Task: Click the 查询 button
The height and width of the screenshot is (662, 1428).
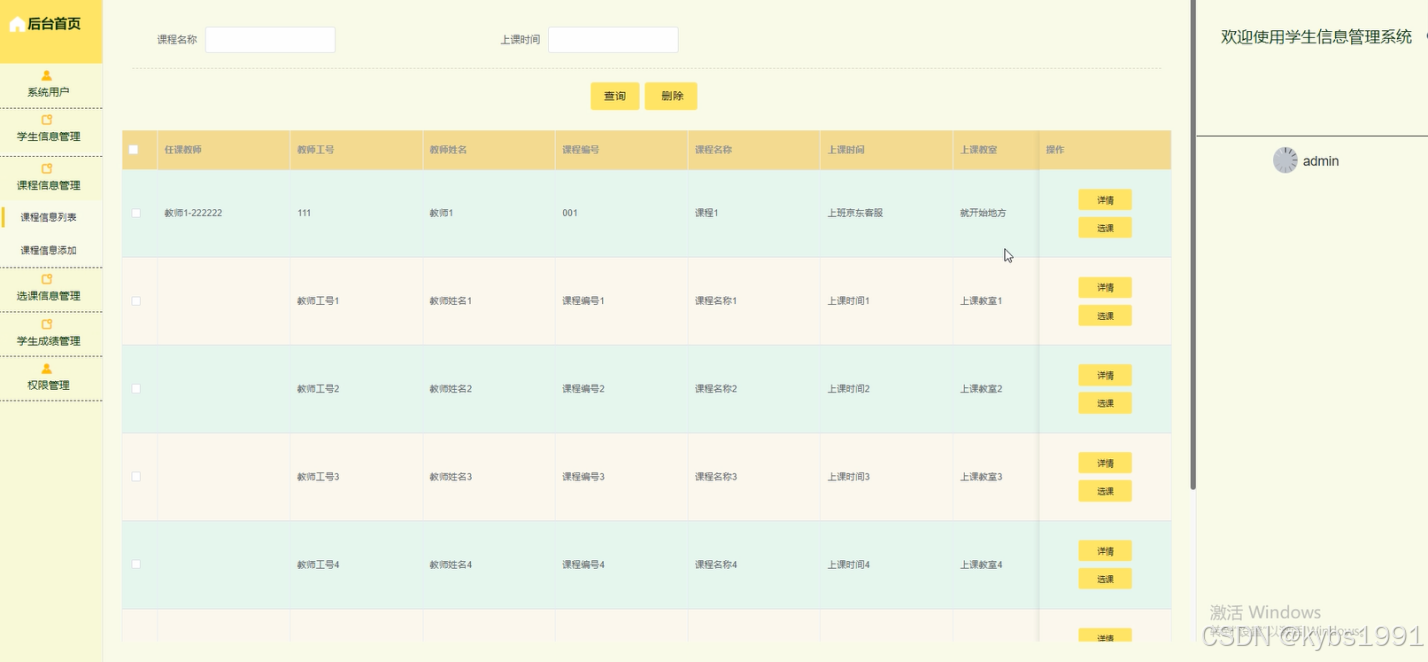Action: 615,96
